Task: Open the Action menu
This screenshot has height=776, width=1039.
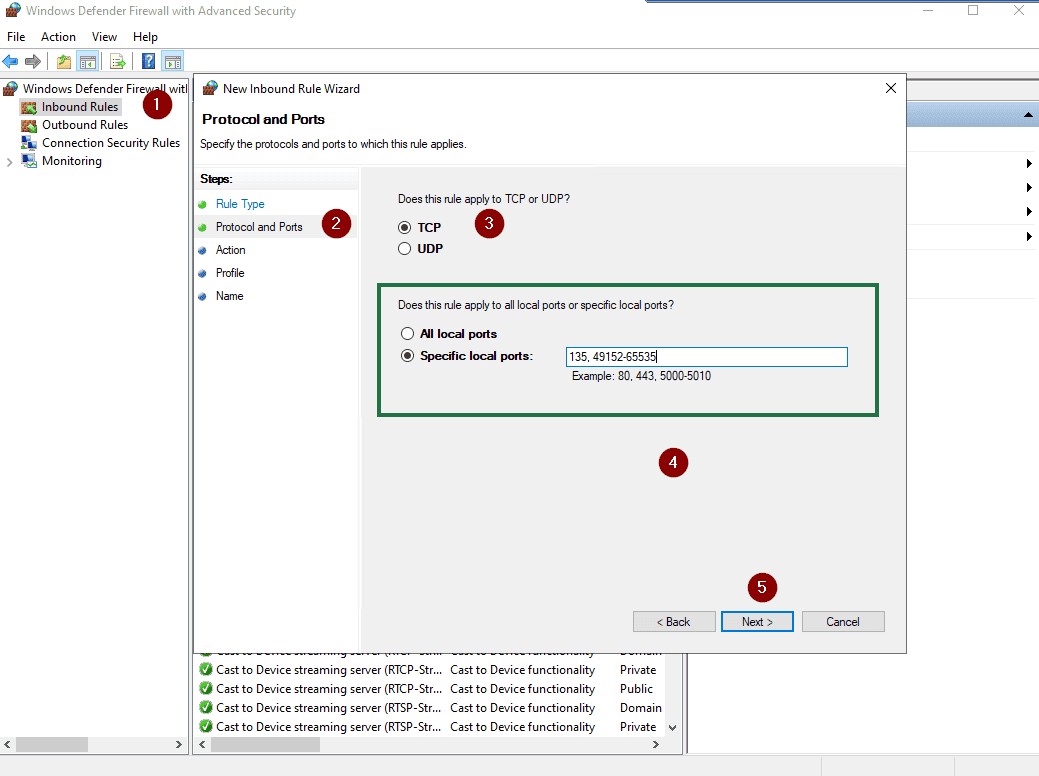Action: 58,37
